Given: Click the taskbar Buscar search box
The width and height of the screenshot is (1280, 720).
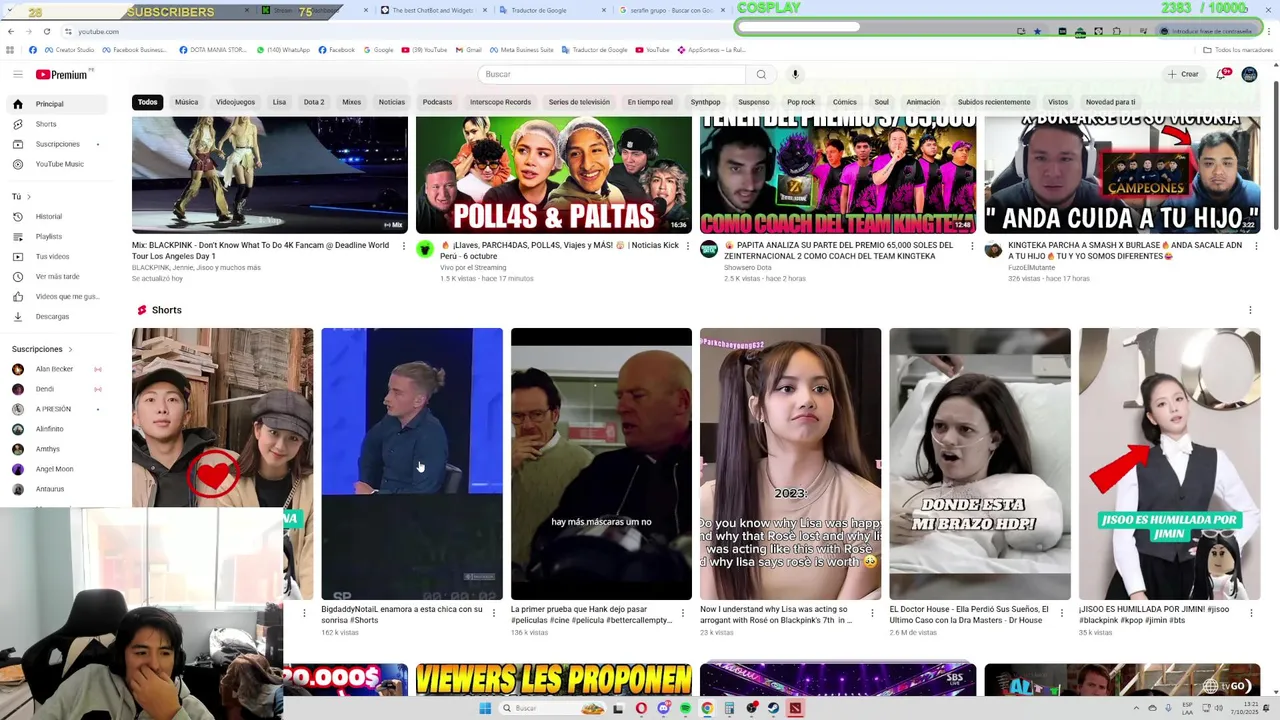Looking at the screenshot, I should tap(552, 708).
